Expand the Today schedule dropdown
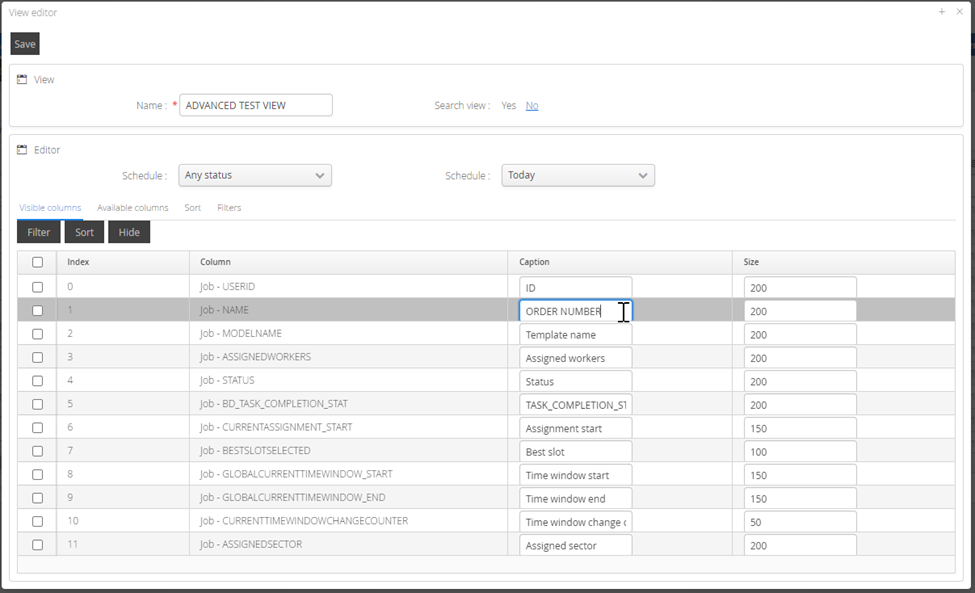This screenshot has height=593, width=975. (x=578, y=175)
